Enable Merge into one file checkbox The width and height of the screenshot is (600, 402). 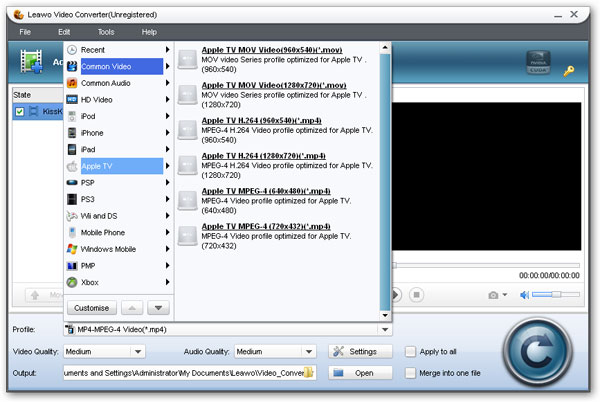pyautogui.click(x=410, y=373)
